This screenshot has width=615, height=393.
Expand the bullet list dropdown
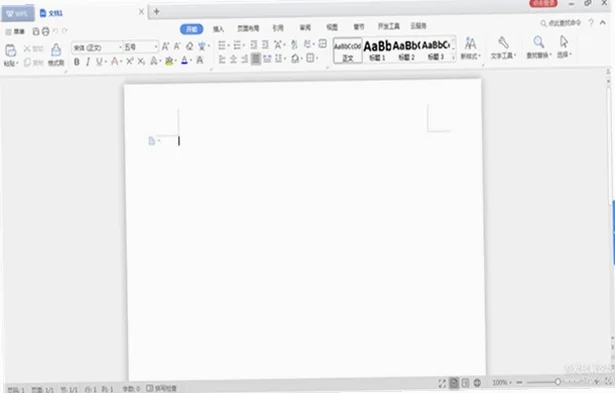pyautogui.click(x=228, y=45)
